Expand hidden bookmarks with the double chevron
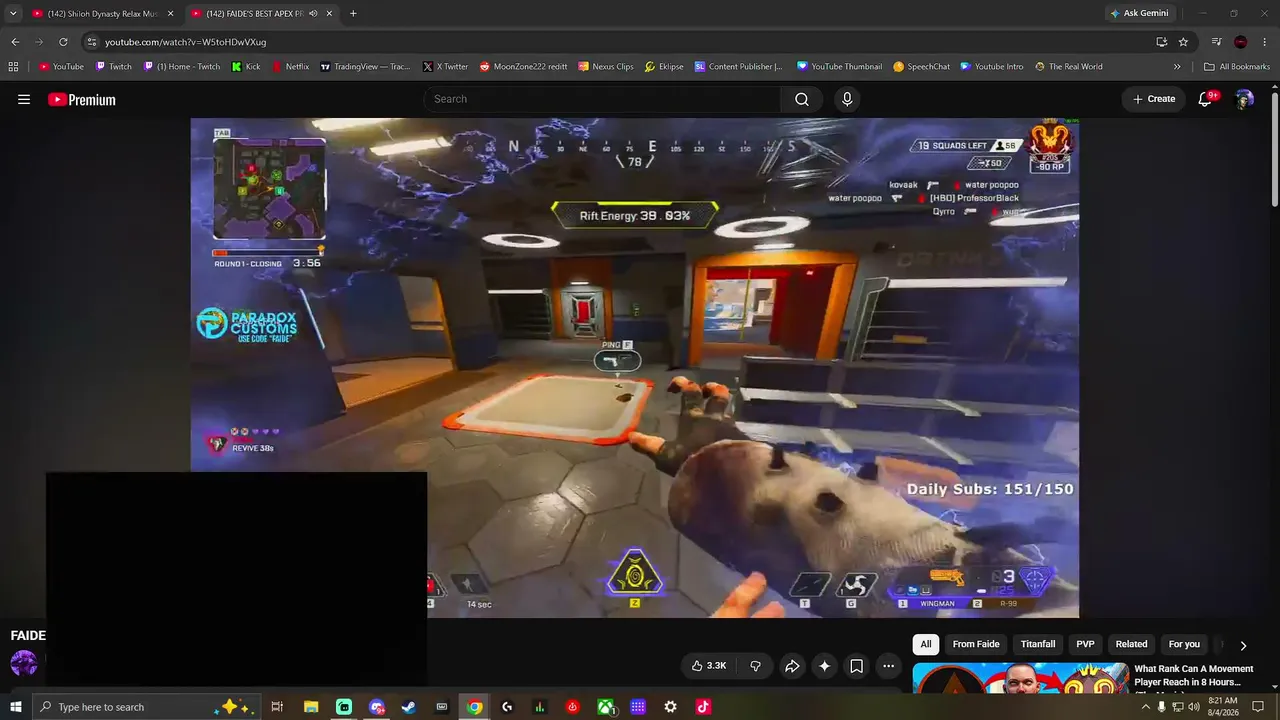Image resolution: width=1280 pixels, height=720 pixels. (x=1177, y=67)
